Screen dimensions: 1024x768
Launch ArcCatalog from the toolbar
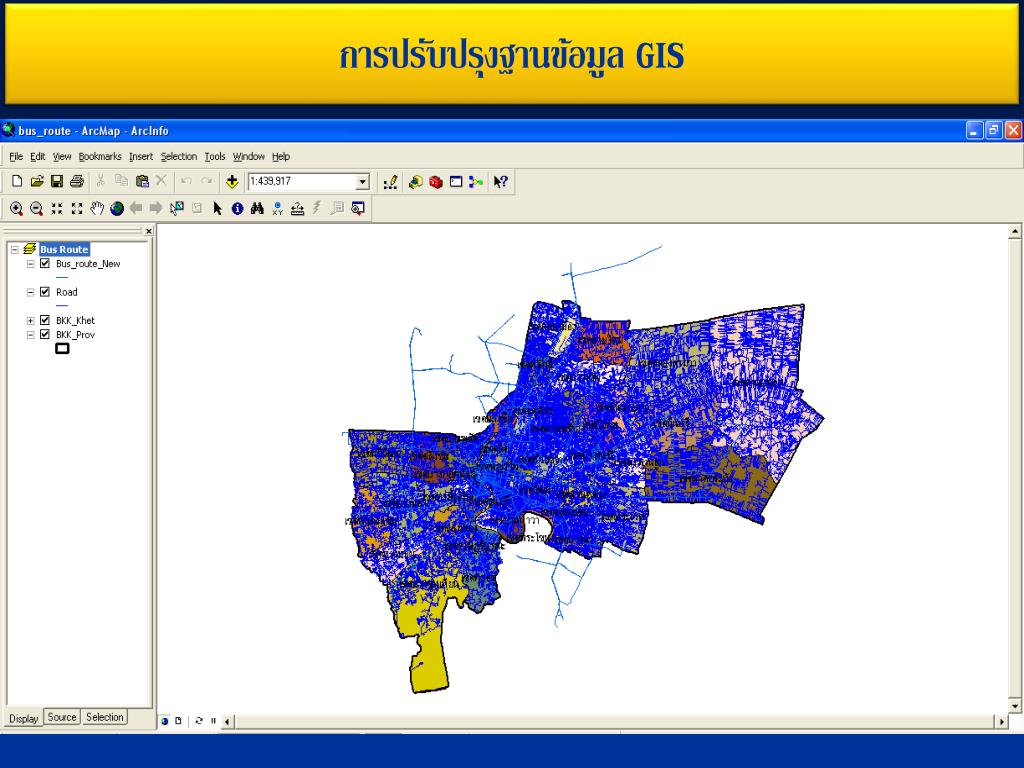click(x=415, y=182)
